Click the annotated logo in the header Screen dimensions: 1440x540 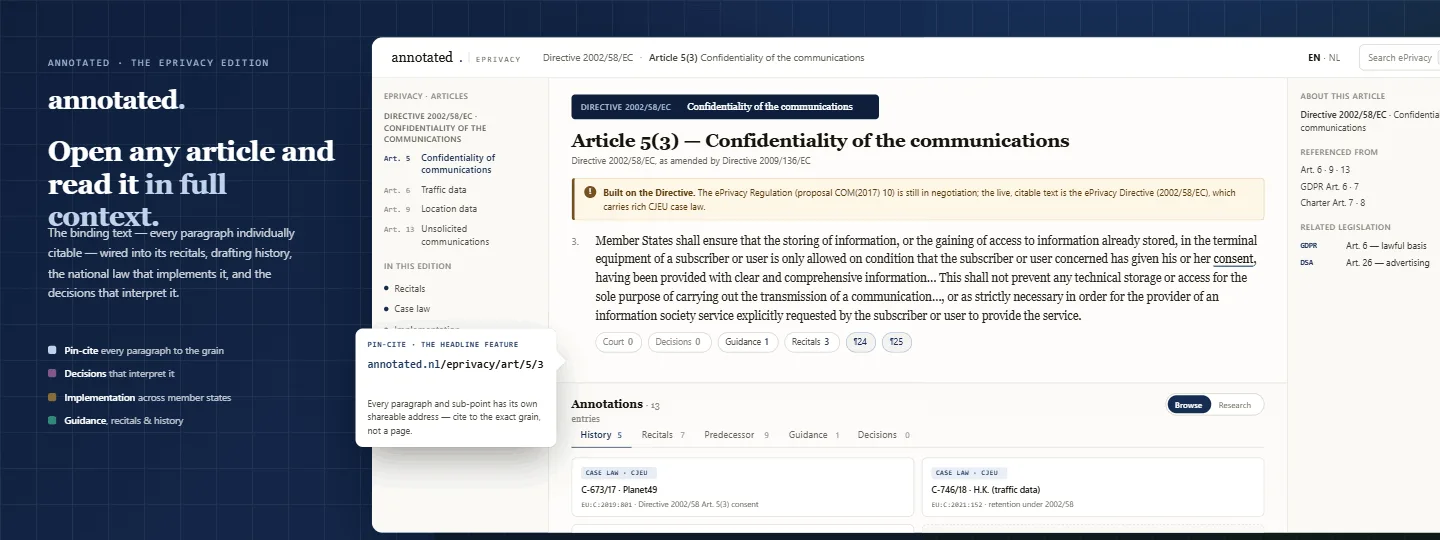(x=427, y=58)
